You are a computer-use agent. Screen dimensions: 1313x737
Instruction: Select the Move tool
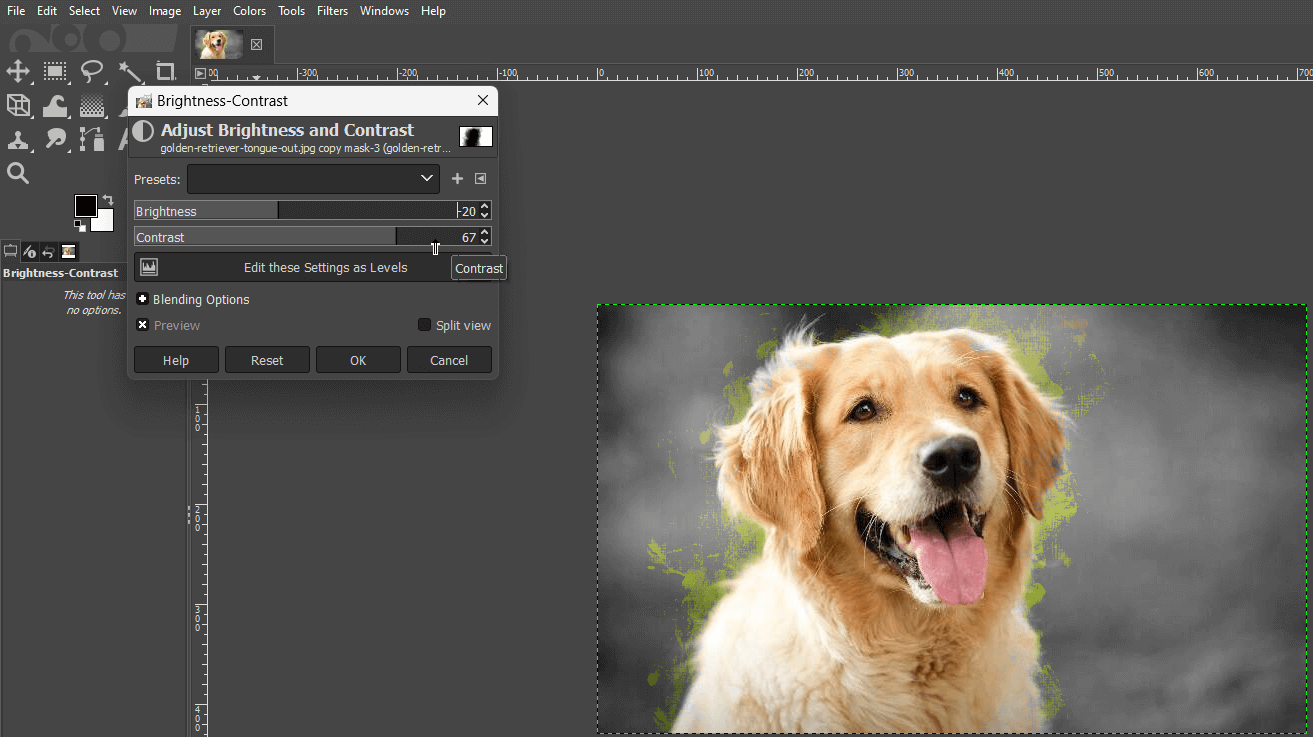[x=18, y=71]
